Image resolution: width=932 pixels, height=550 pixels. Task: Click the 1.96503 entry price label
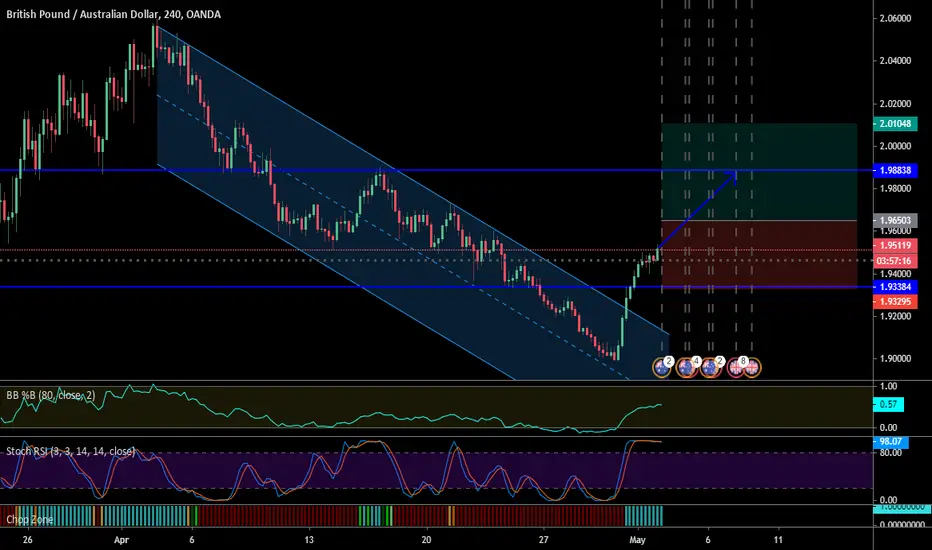coord(895,221)
